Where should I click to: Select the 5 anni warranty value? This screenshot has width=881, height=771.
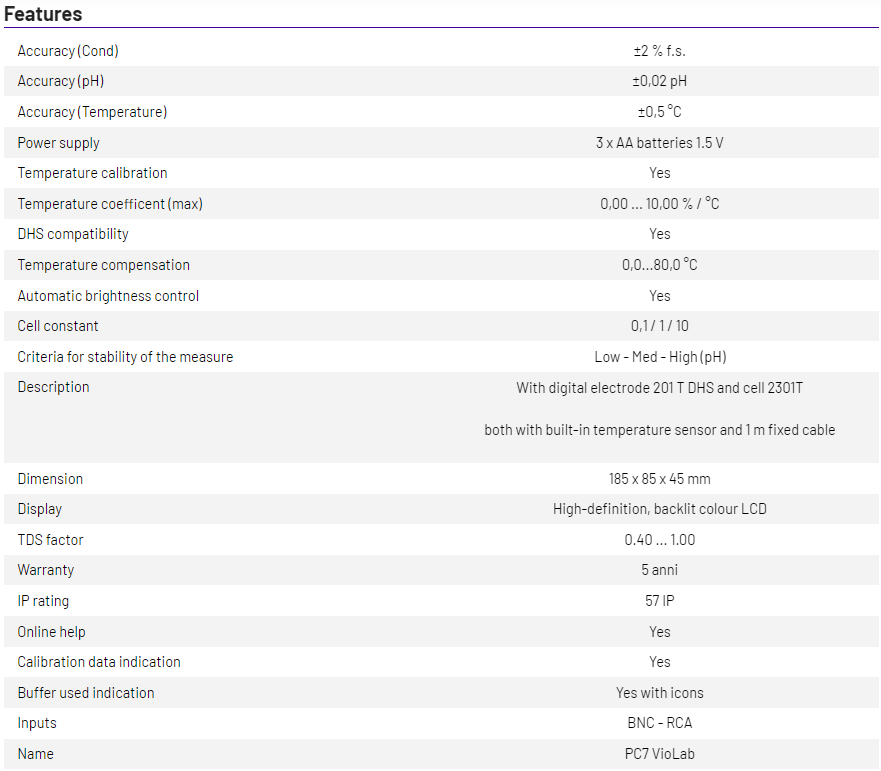coord(659,570)
